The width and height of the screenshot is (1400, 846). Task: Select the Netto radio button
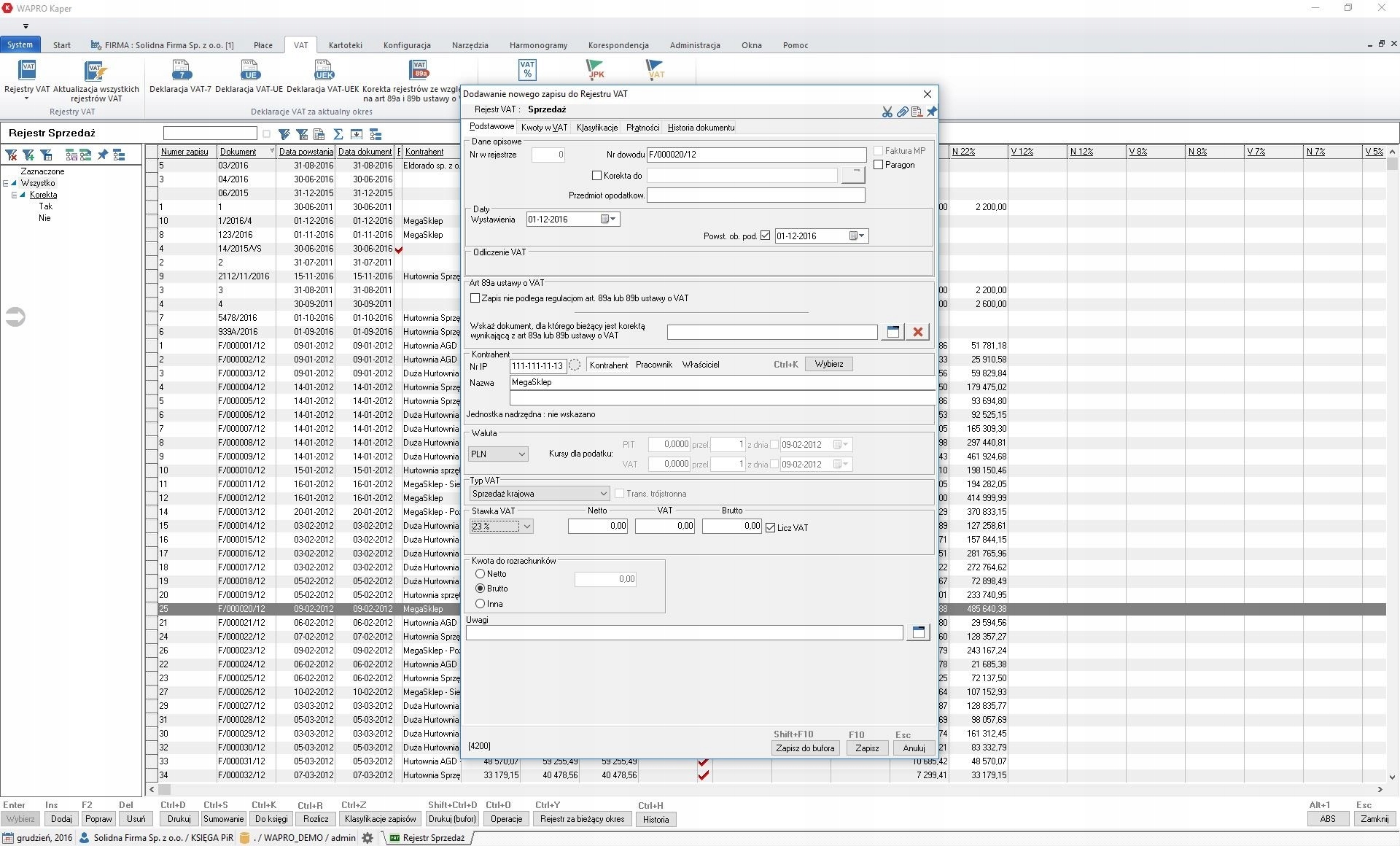pos(480,574)
